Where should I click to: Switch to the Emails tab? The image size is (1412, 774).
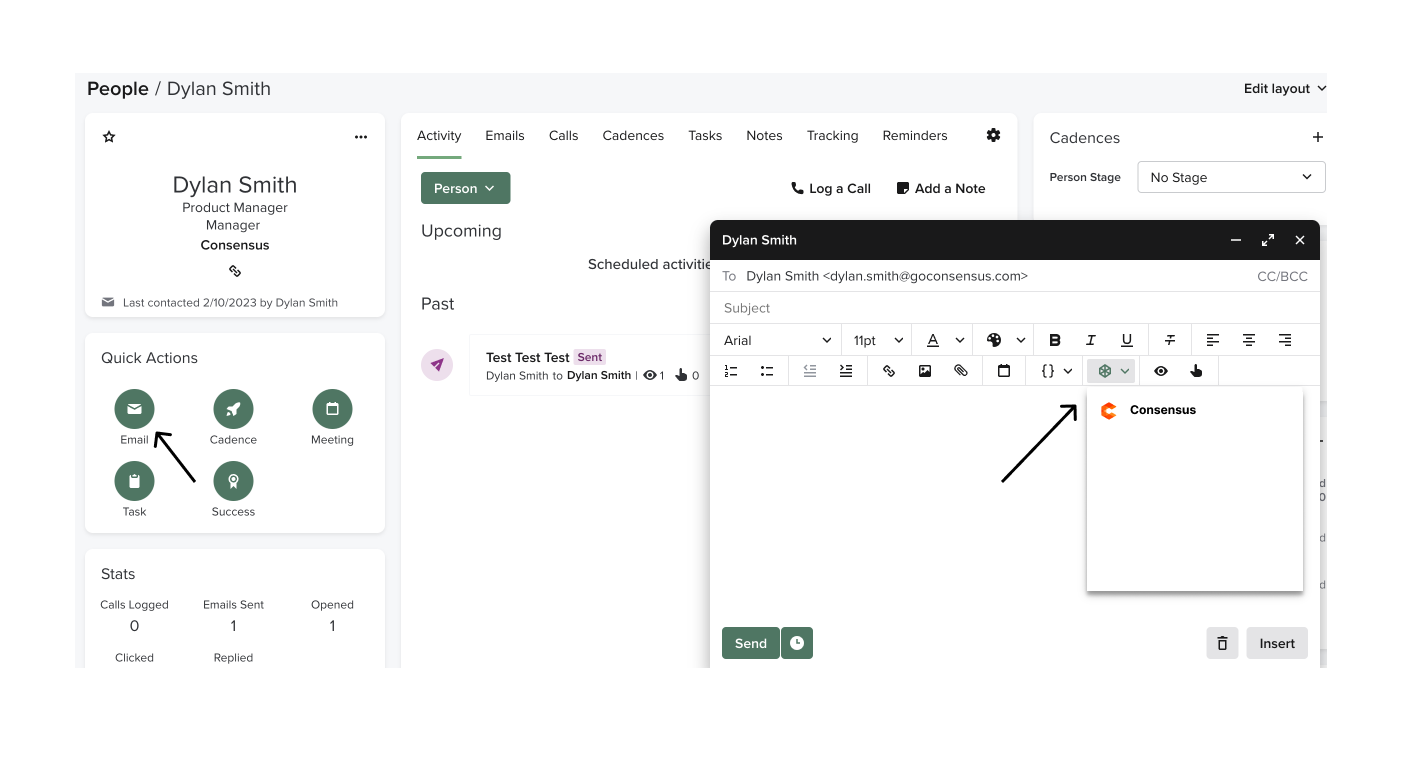click(x=504, y=136)
